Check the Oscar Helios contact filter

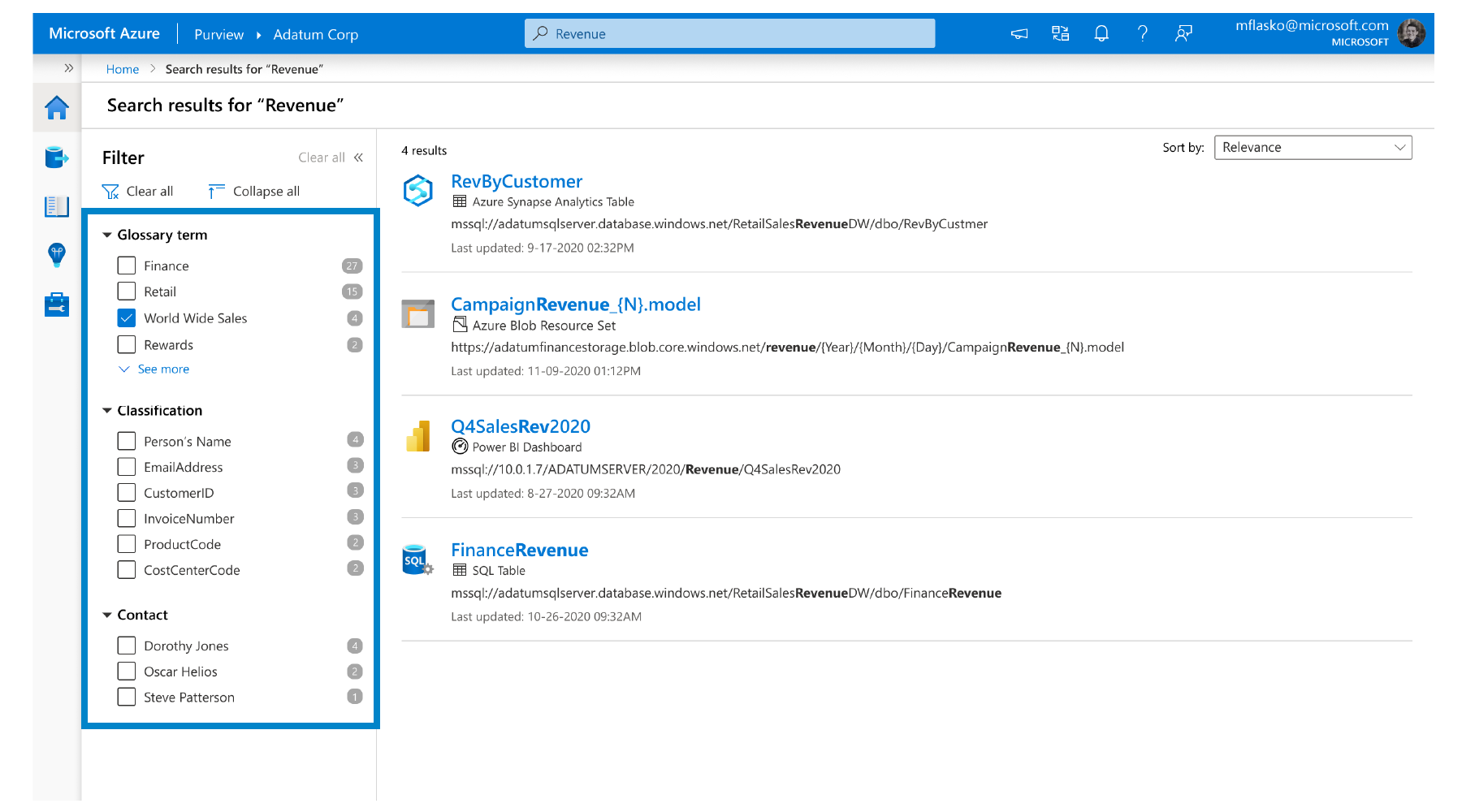127,672
